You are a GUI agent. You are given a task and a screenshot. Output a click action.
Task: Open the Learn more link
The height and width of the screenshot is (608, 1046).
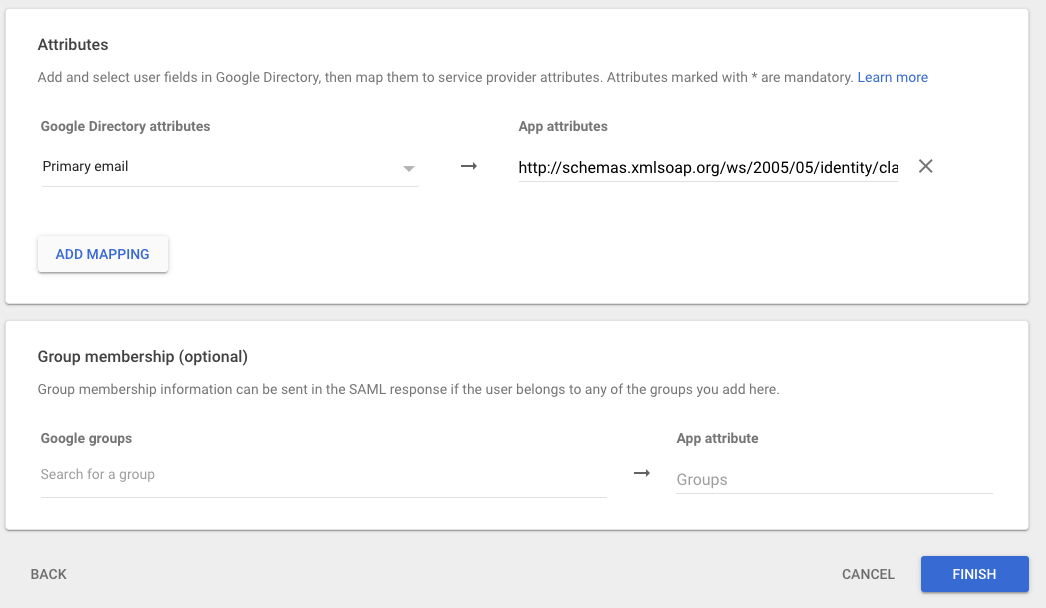point(892,77)
